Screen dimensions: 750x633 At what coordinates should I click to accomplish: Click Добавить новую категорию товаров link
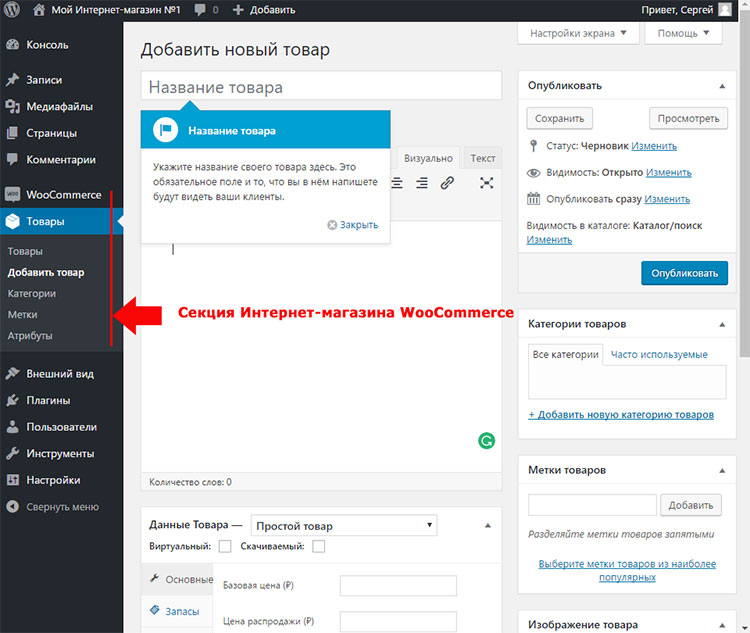click(621, 415)
